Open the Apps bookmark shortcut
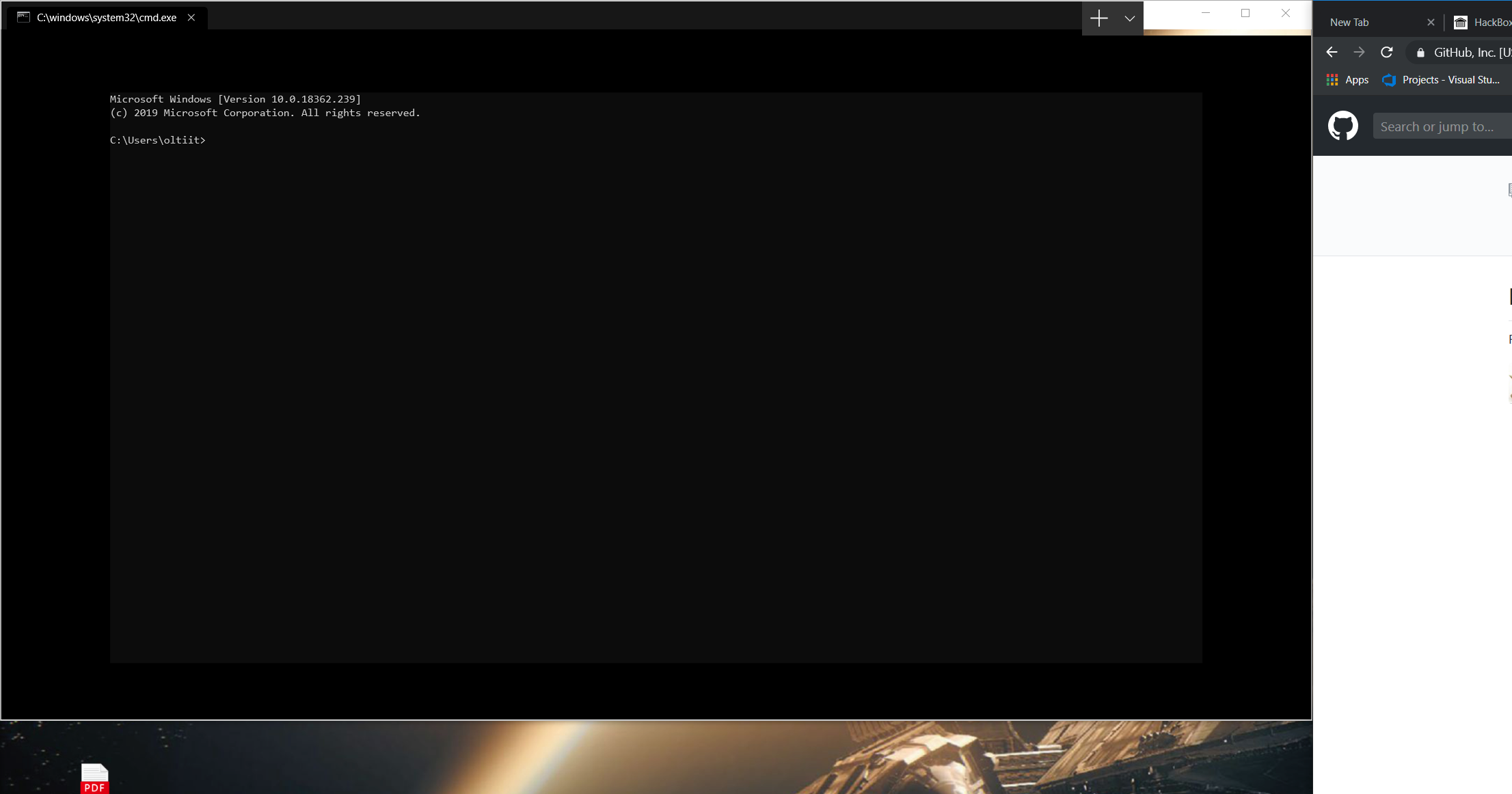 click(x=1348, y=80)
